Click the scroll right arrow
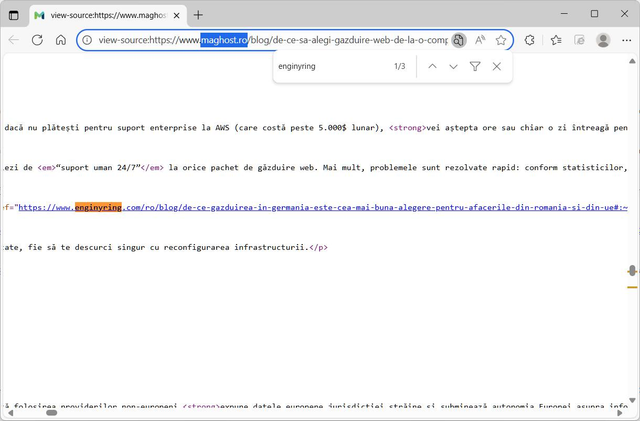The image size is (640, 421). (620, 413)
